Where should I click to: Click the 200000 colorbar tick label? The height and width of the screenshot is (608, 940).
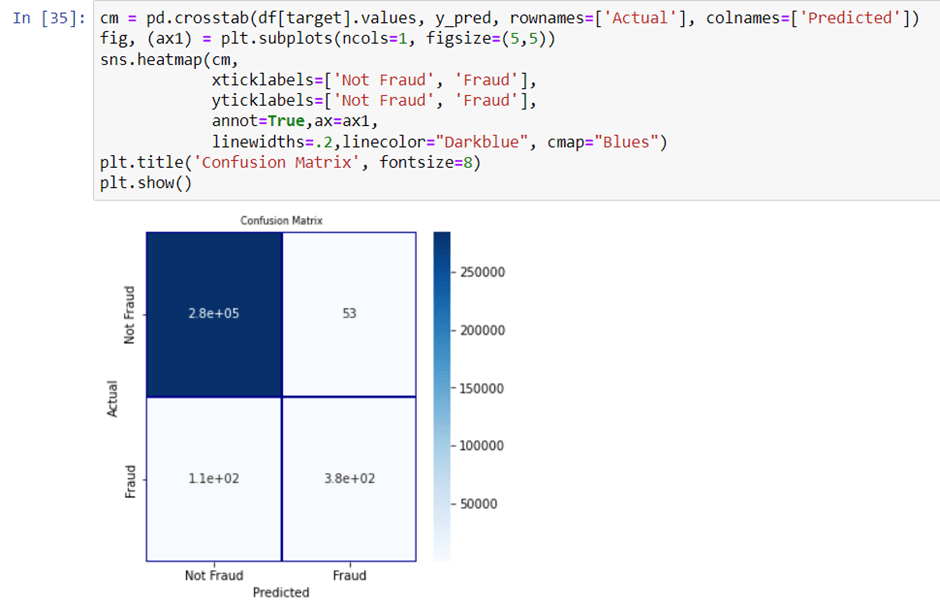[x=483, y=330]
